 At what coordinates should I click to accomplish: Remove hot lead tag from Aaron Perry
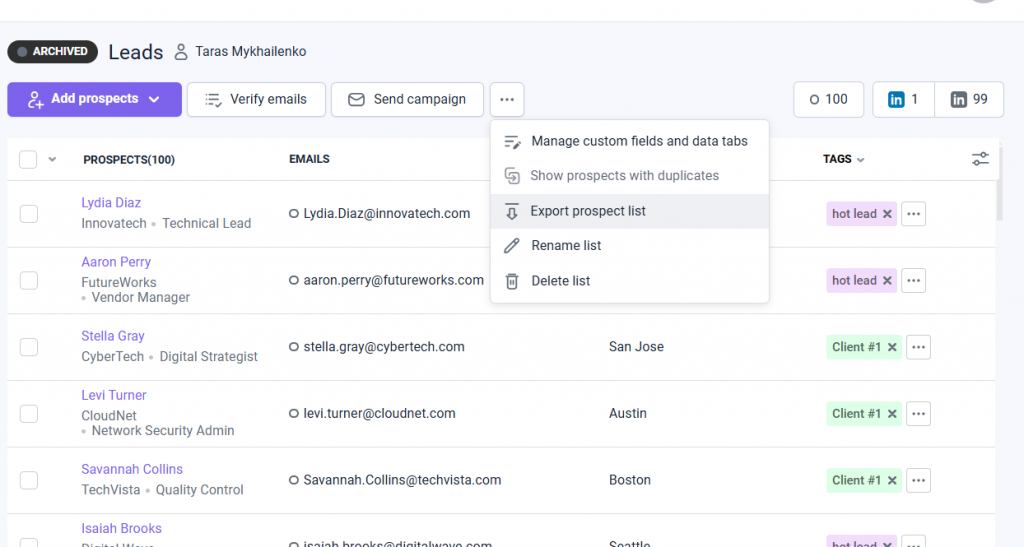tap(887, 280)
